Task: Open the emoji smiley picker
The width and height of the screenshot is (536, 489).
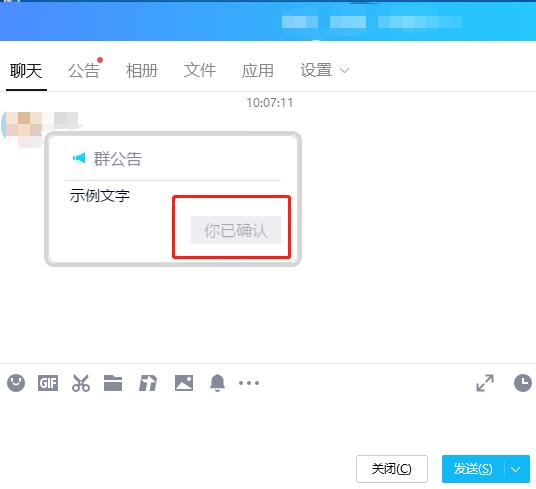Action: [x=16, y=383]
